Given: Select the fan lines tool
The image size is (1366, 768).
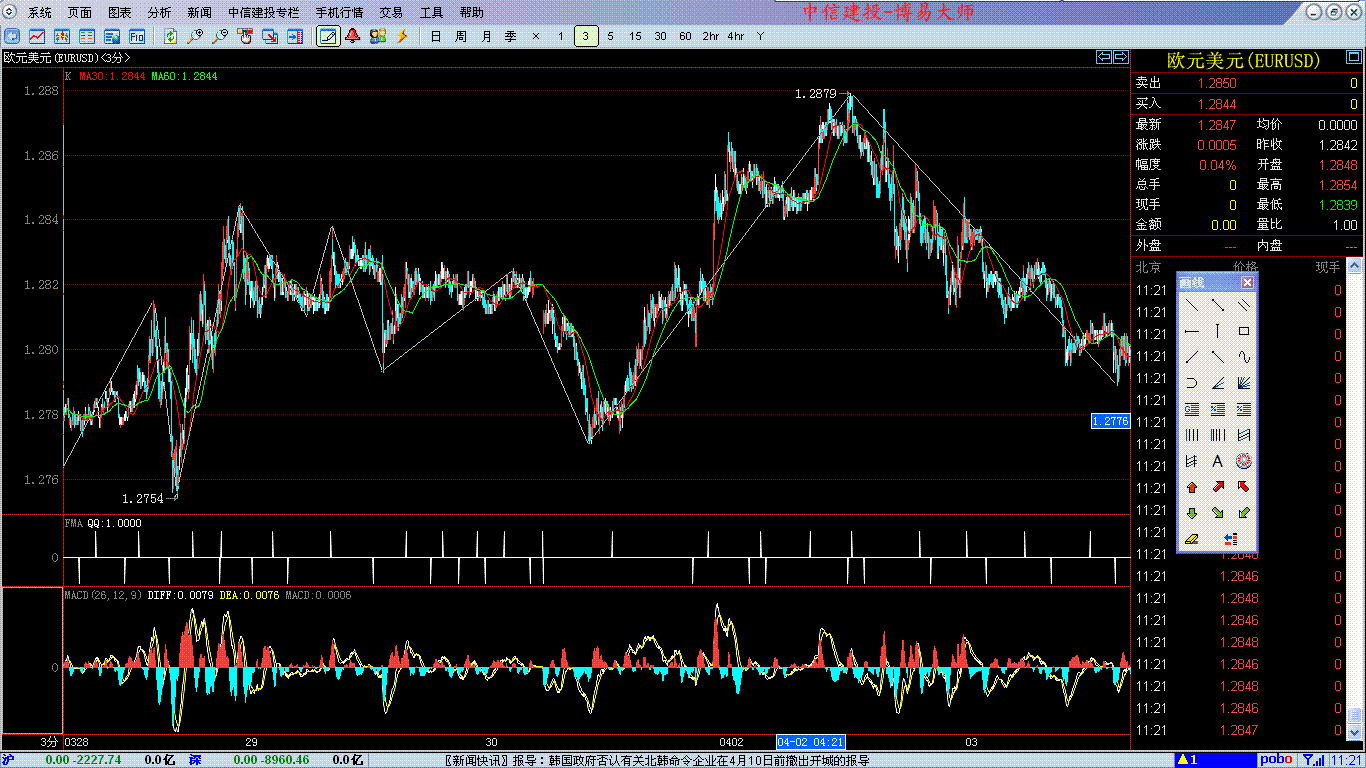Looking at the screenshot, I should [1244, 383].
